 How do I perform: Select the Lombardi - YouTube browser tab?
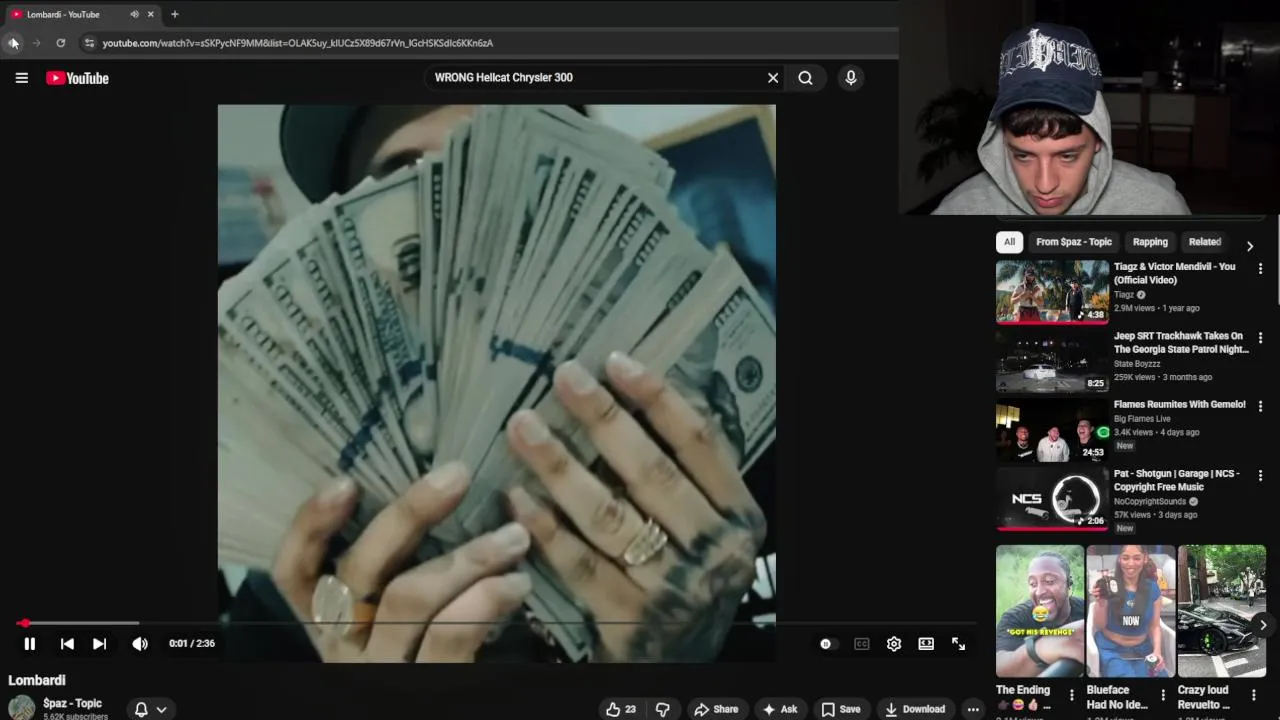(x=81, y=14)
